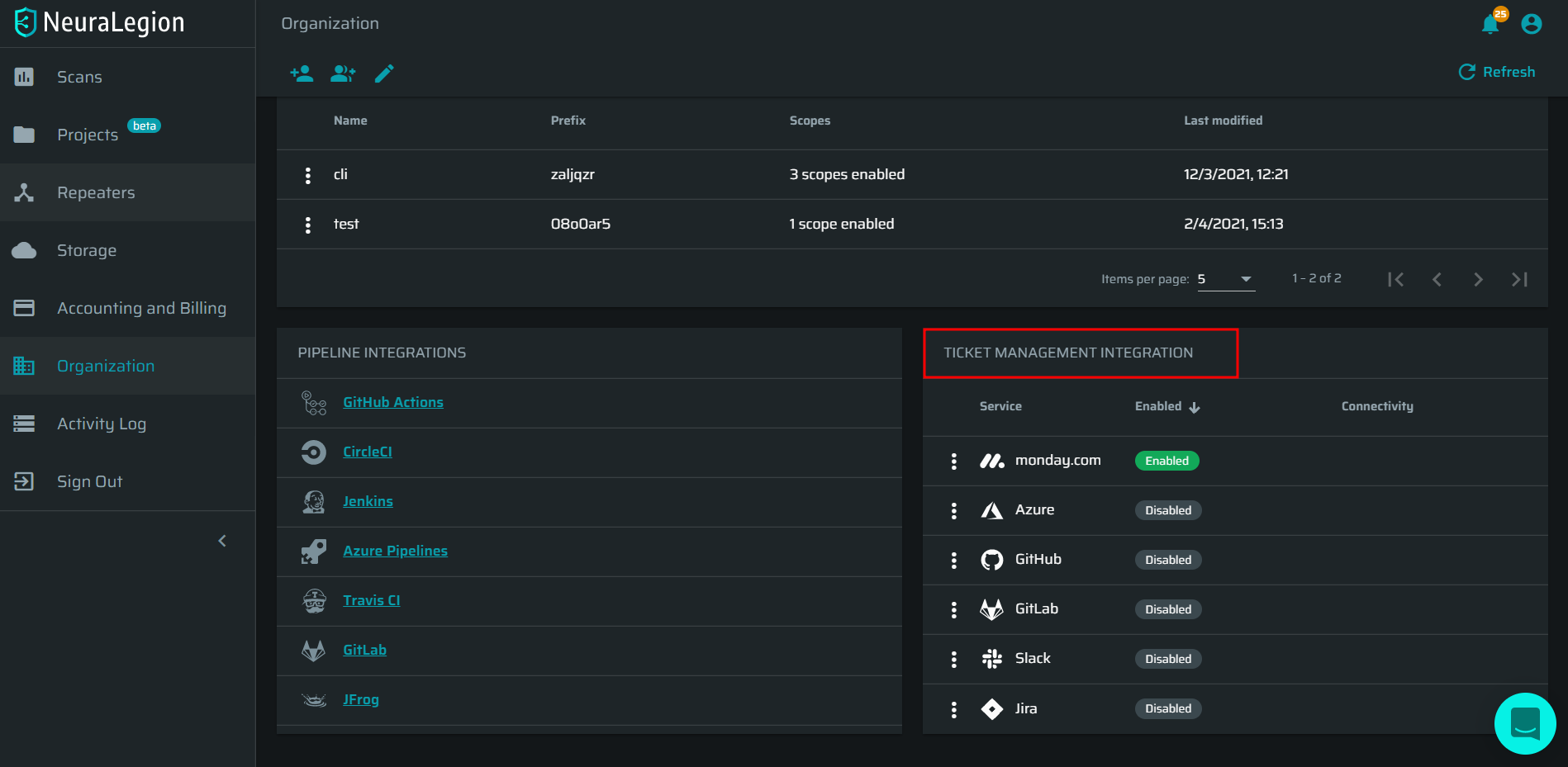This screenshot has height=767, width=1568.
Task: Sort by the Last modified column
Action: click(x=1223, y=121)
